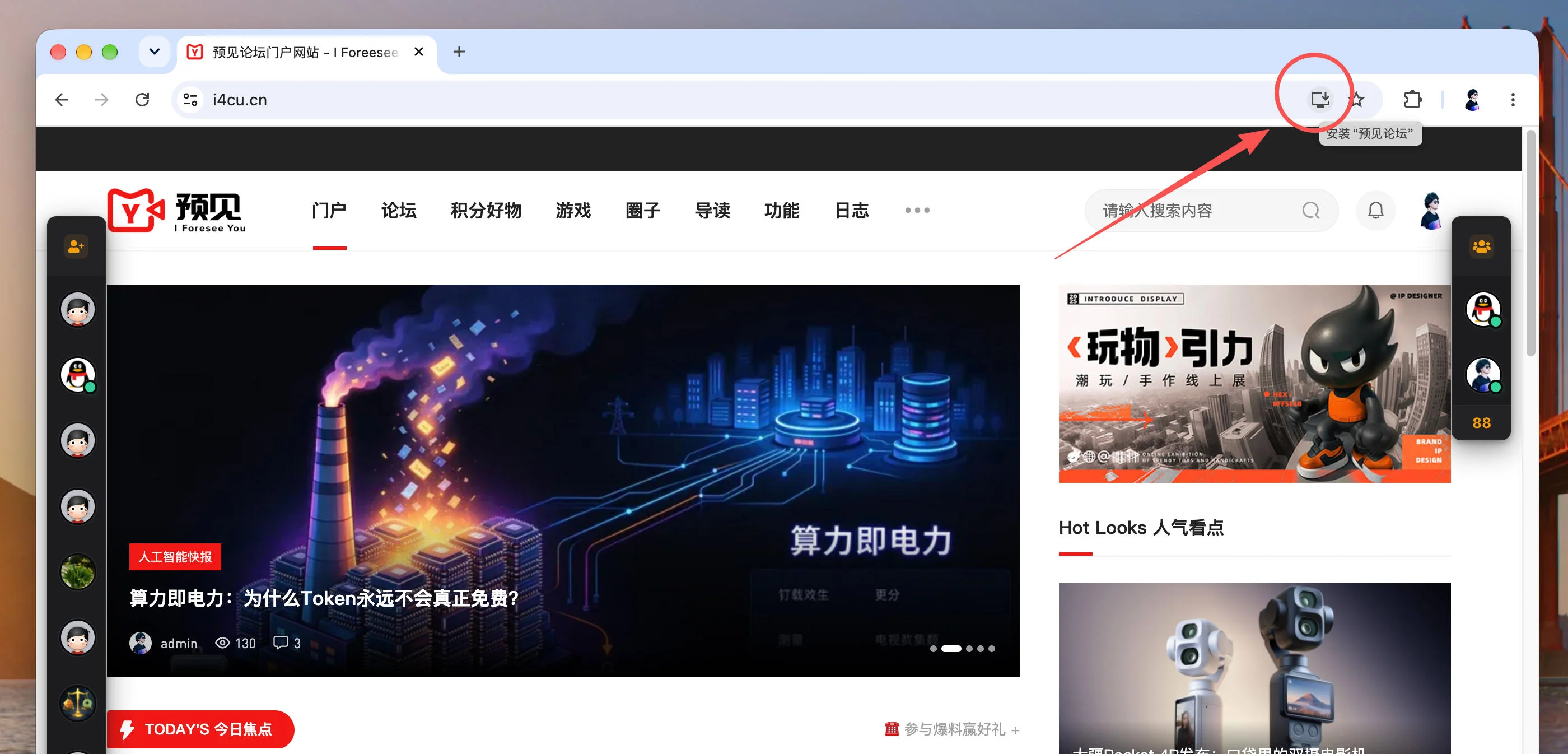Open the plant photo avatar in left sidebar
Screen dimensions: 1568x754
78,572
